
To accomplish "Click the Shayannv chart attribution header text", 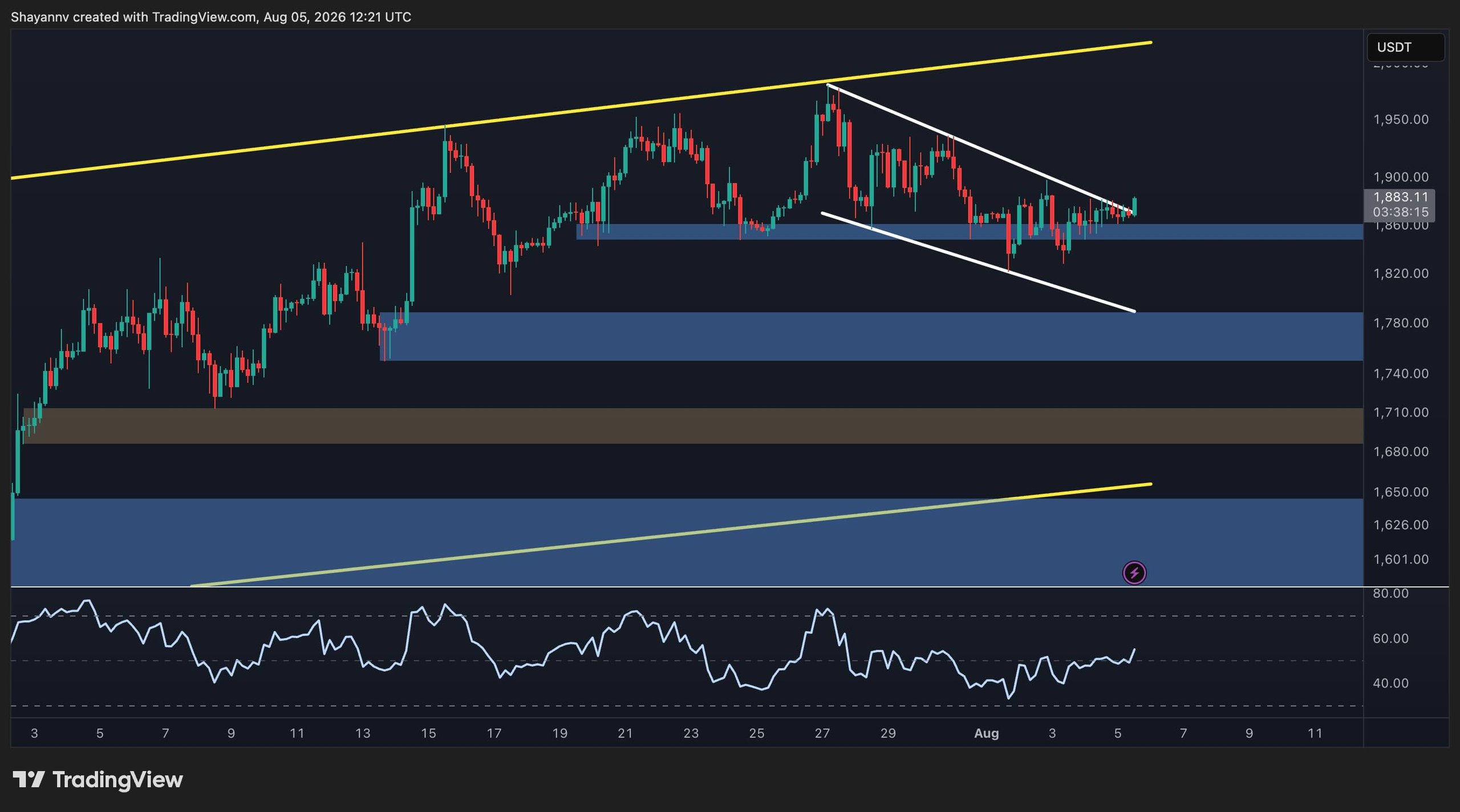I will pos(211,17).
